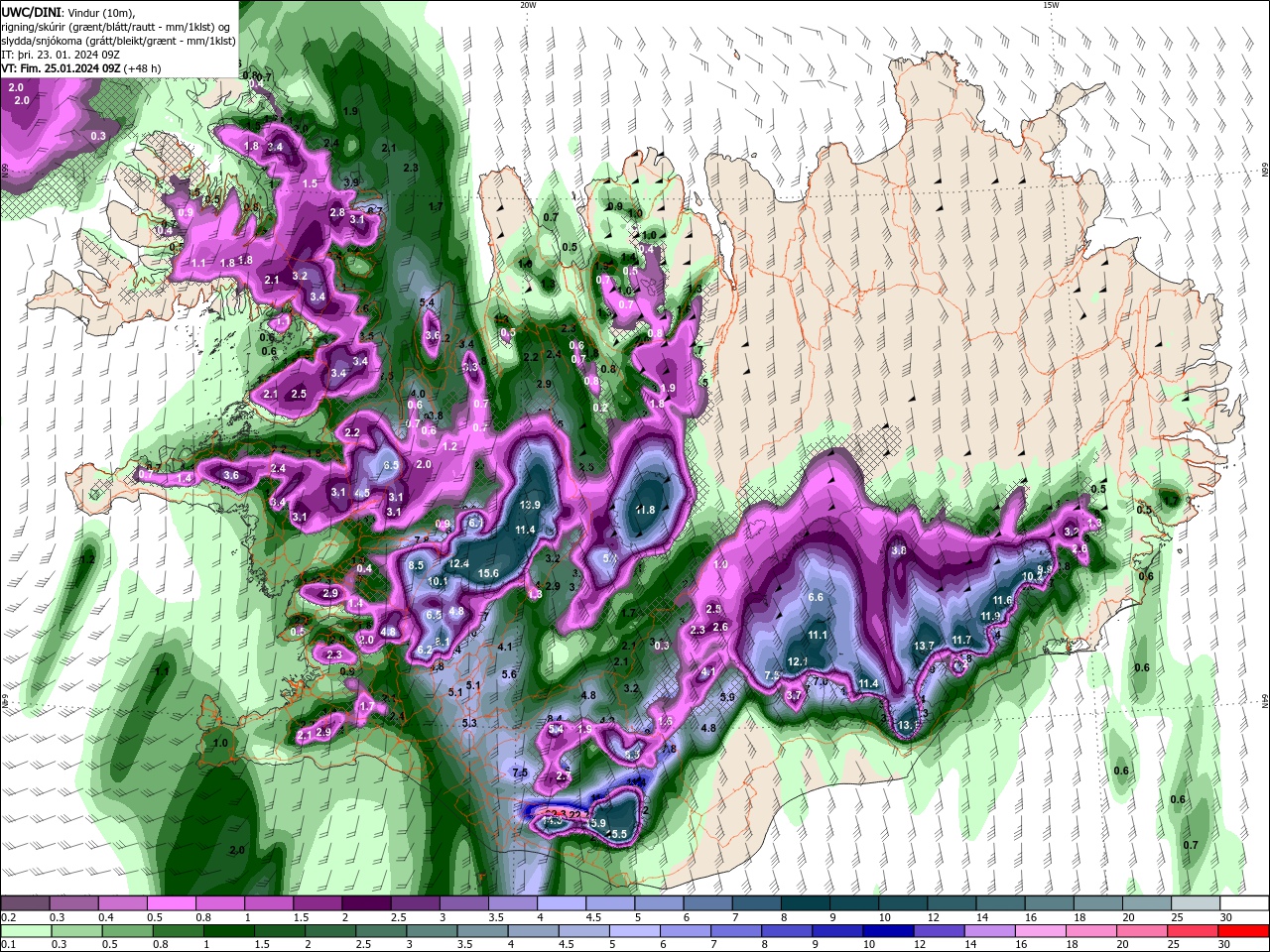Select the darkest green 1 swatch in rain legend

click(229, 931)
